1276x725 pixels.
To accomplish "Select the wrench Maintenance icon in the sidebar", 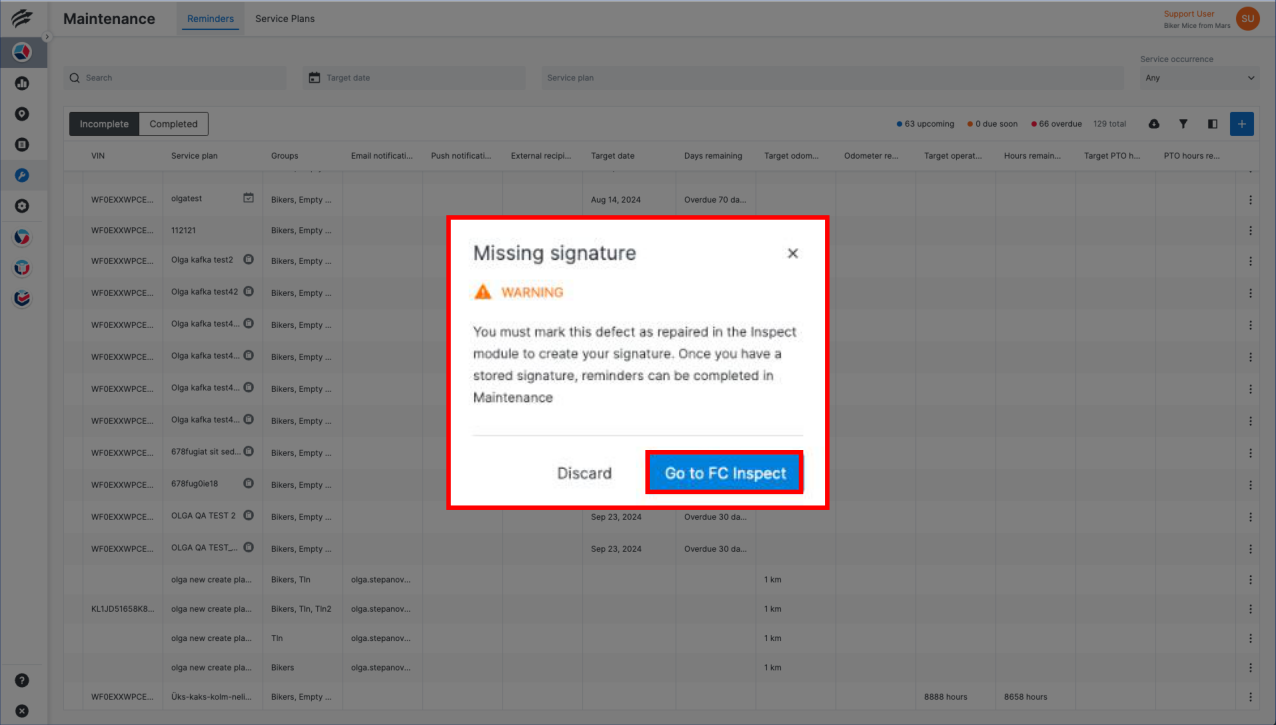I will click(x=22, y=175).
